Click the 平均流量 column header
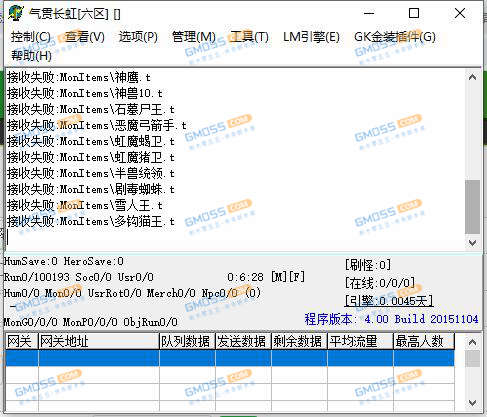 pyautogui.click(x=360, y=341)
